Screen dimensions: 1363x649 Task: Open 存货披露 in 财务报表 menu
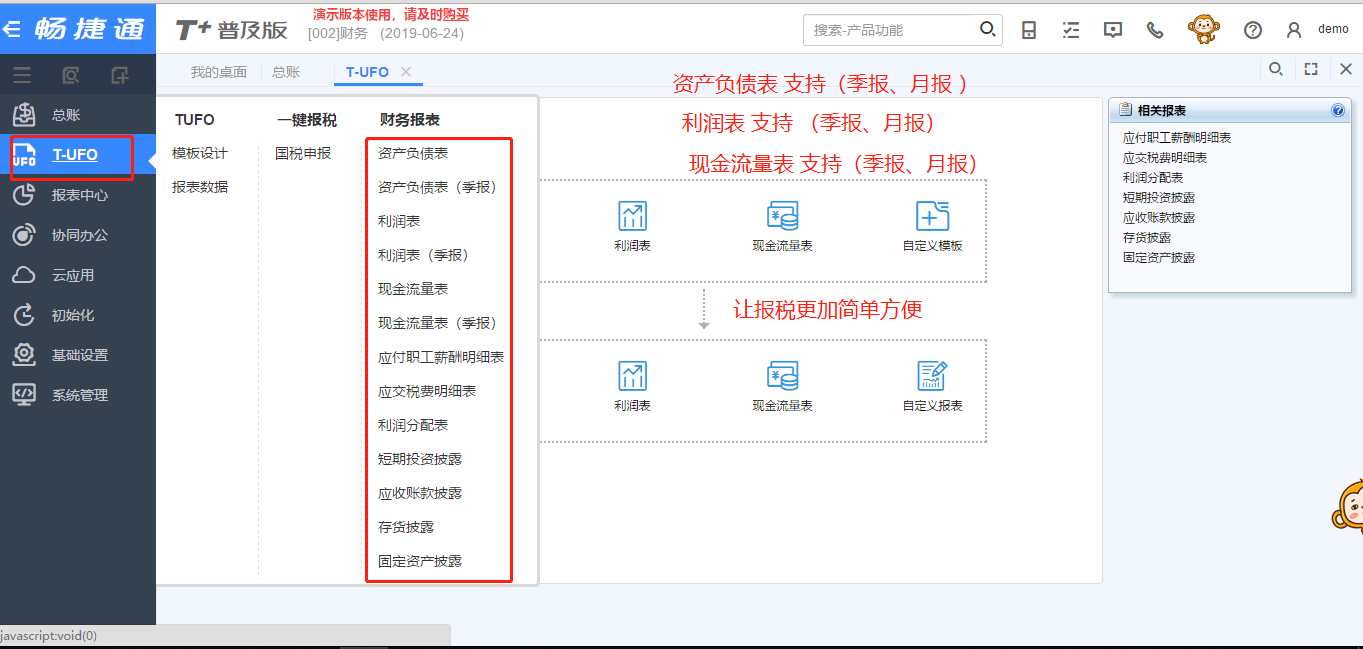406,527
